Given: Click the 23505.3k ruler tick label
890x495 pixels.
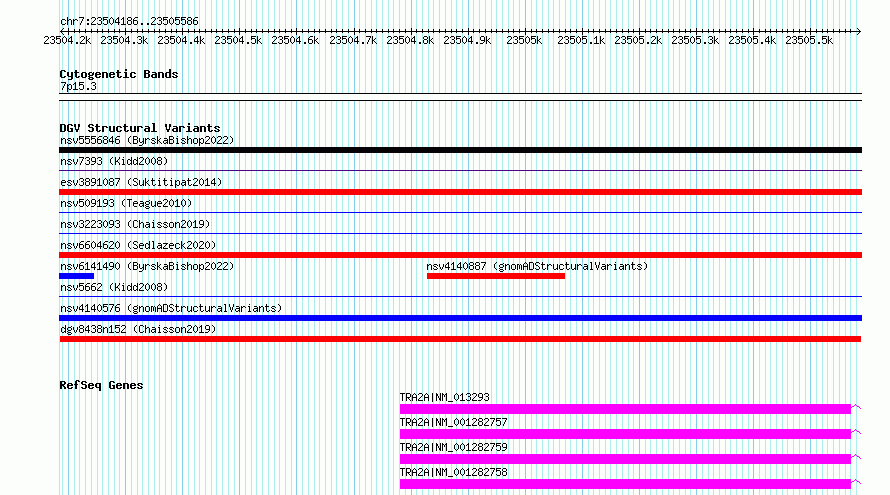Looking at the screenshot, I should tap(695, 41).
